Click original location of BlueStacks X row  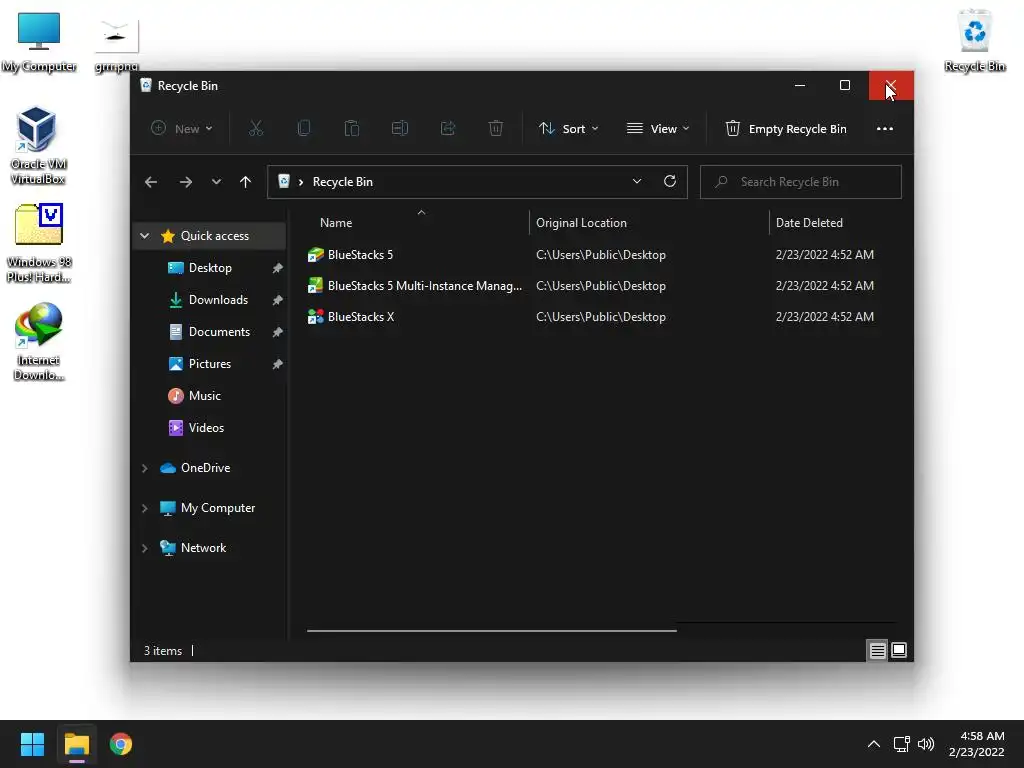click(601, 317)
